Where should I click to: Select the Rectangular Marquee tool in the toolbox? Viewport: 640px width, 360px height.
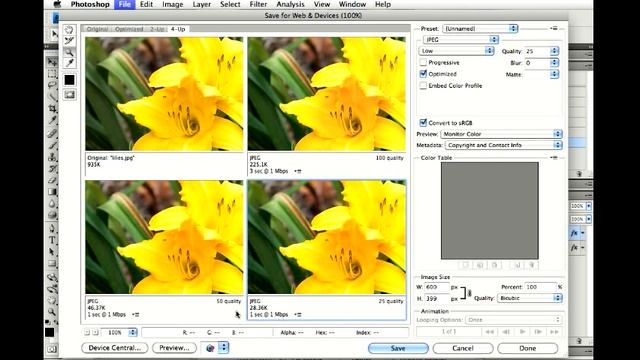52,74
